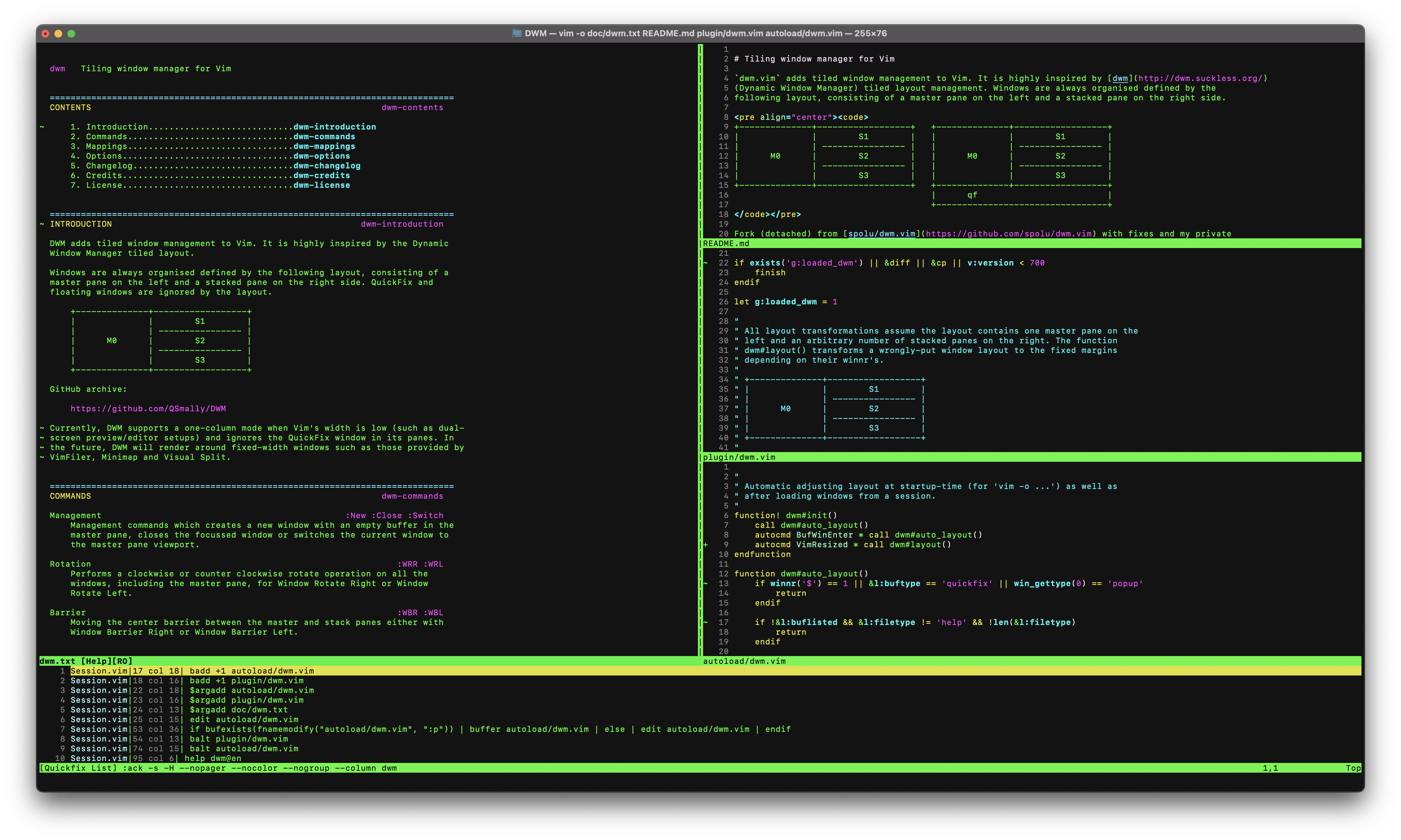
Task: Click the dwm.suckless.org link in README
Action: coord(1200,78)
